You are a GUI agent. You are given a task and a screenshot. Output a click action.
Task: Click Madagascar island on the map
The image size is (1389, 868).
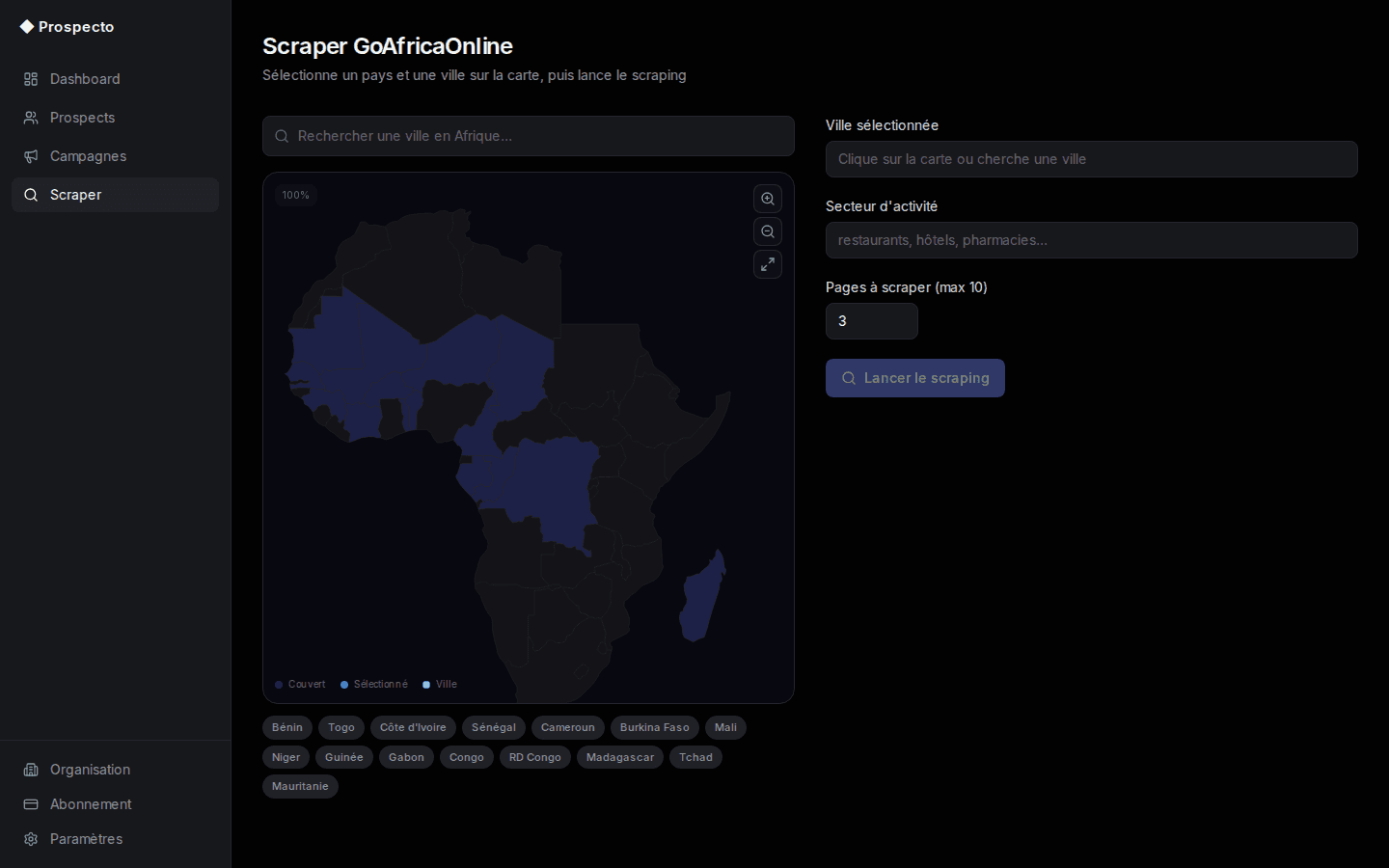click(701, 598)
